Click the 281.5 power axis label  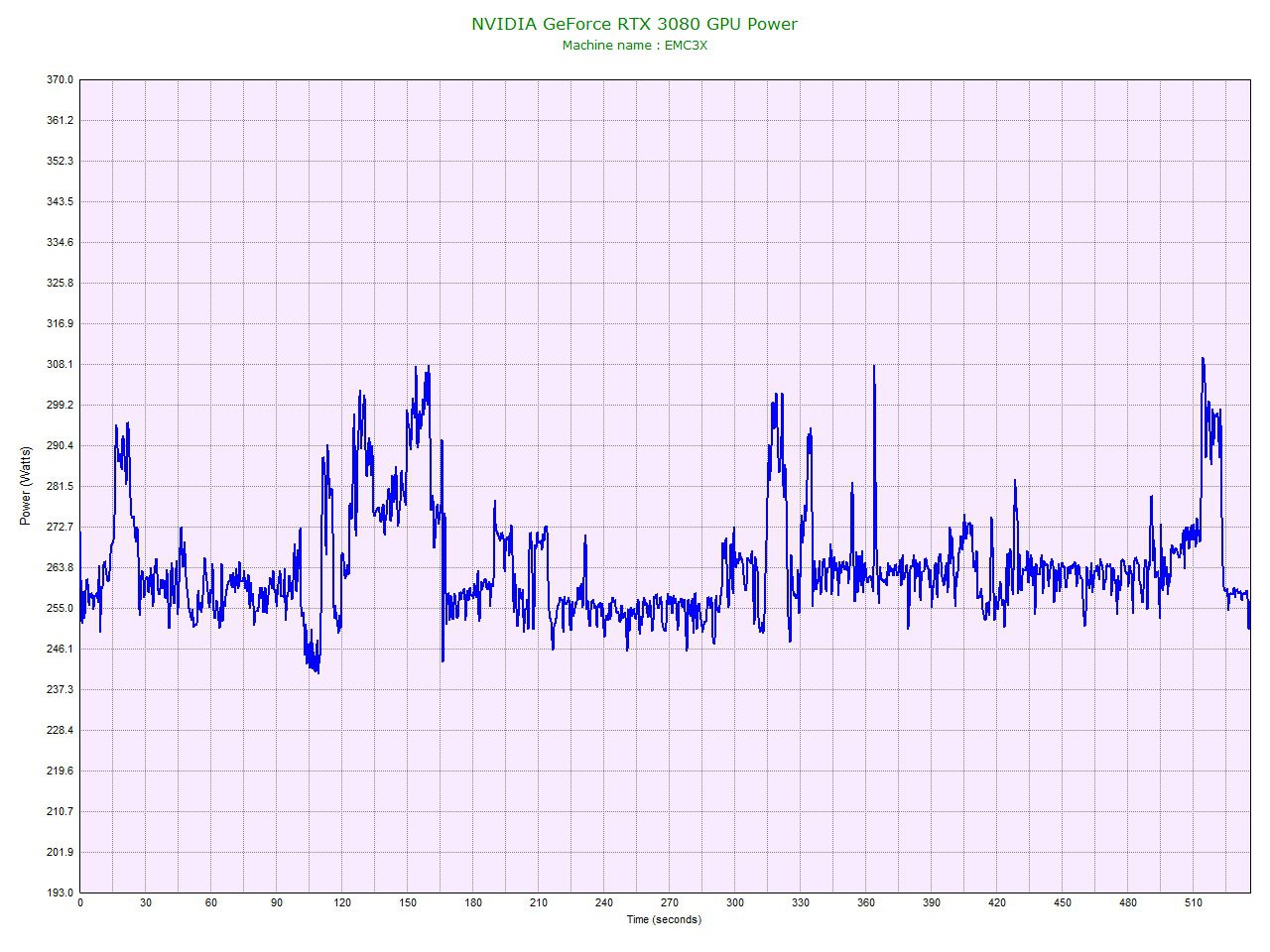[61, 486]
